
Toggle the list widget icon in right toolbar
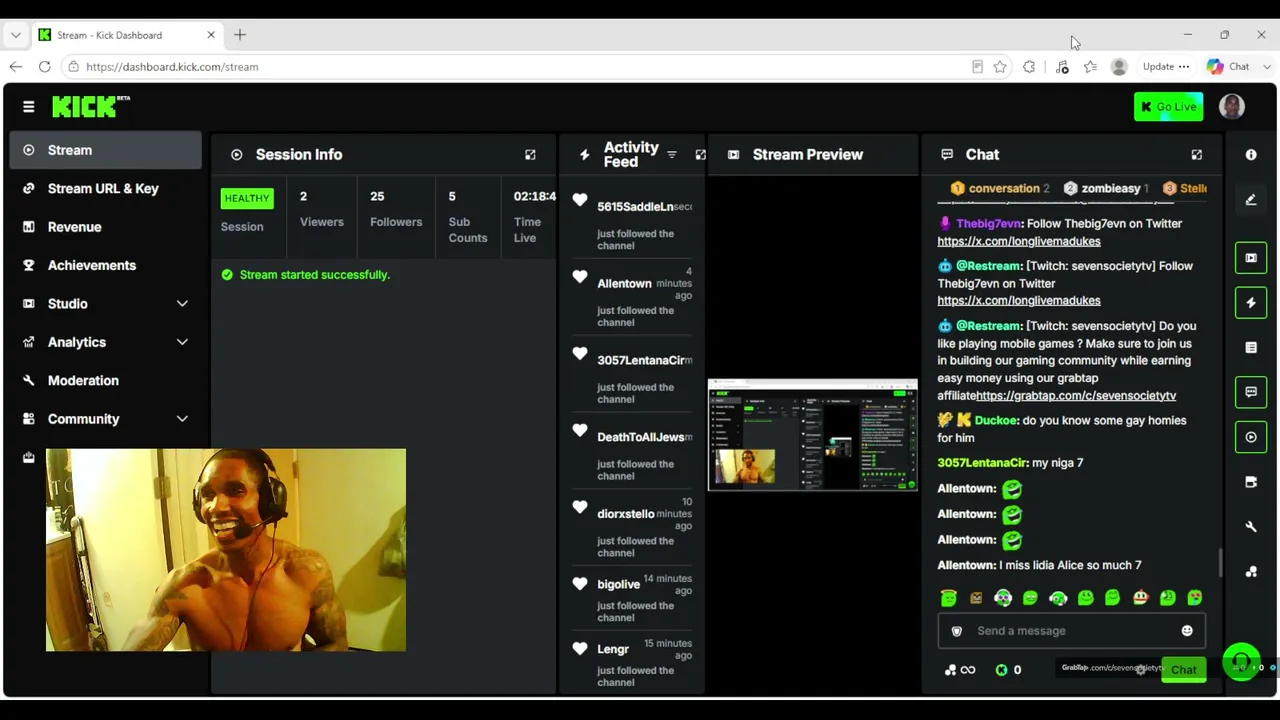pos(1251,348)
